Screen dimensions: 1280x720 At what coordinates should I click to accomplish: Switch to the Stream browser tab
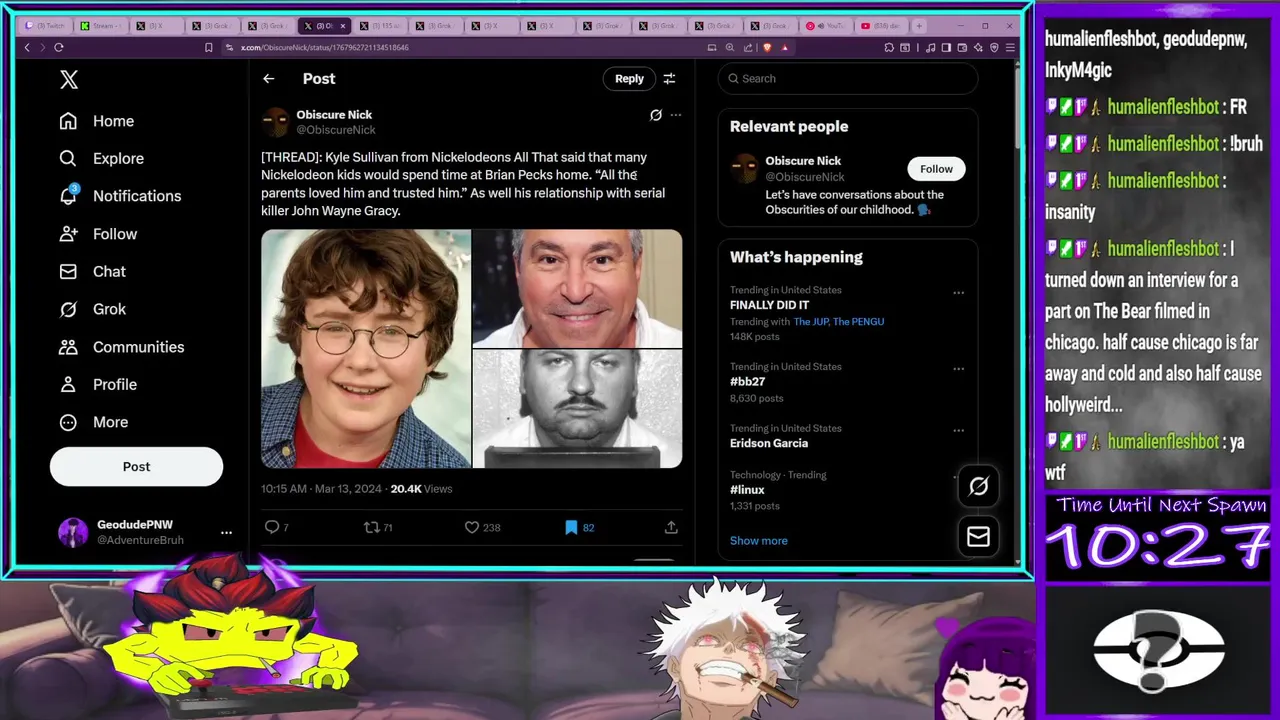click(x=99, y=26)
